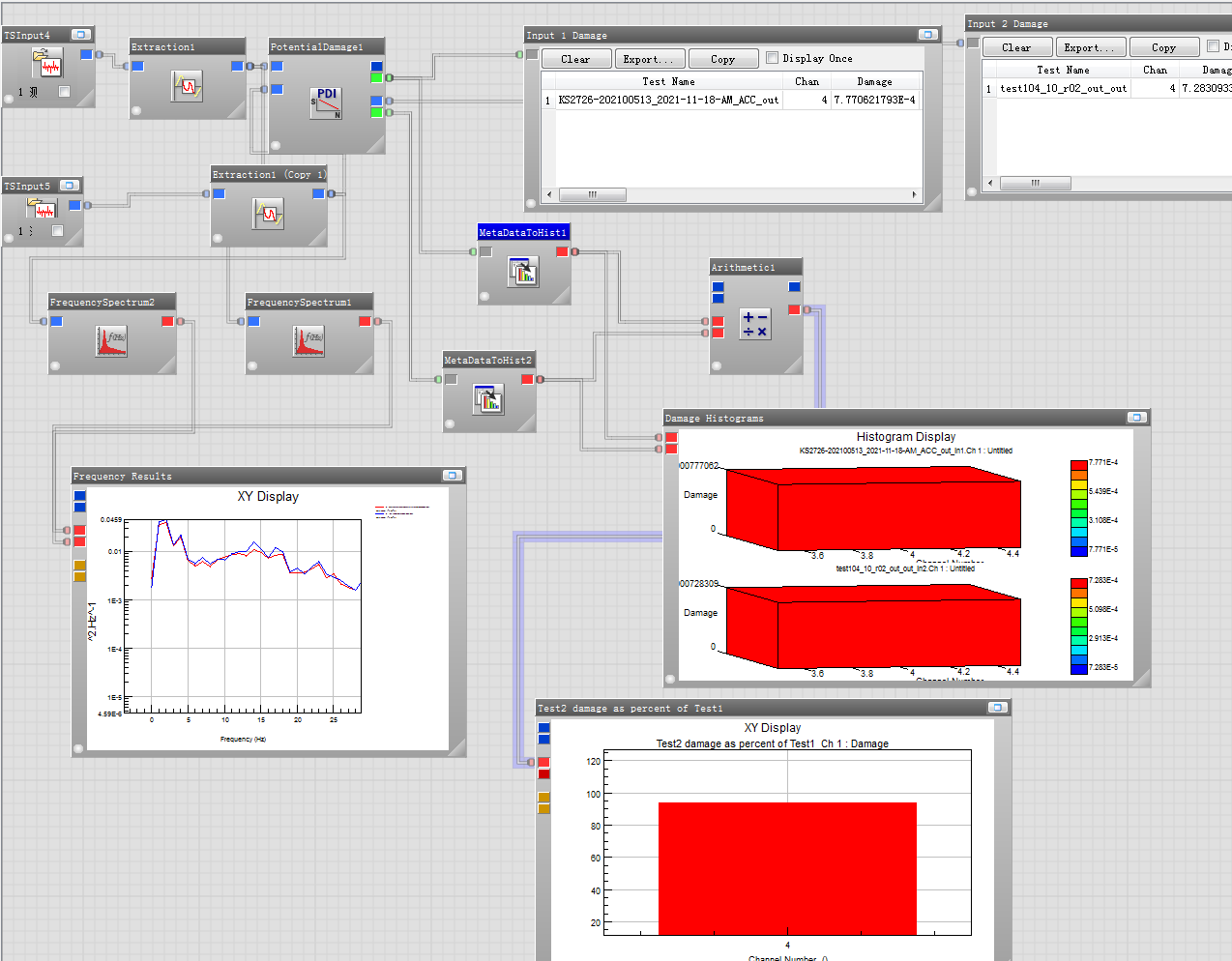This screenshot has width=1232, height=961.
Task: Collapse the Test2 damage percent display via title button
Action: pos(997,708)
